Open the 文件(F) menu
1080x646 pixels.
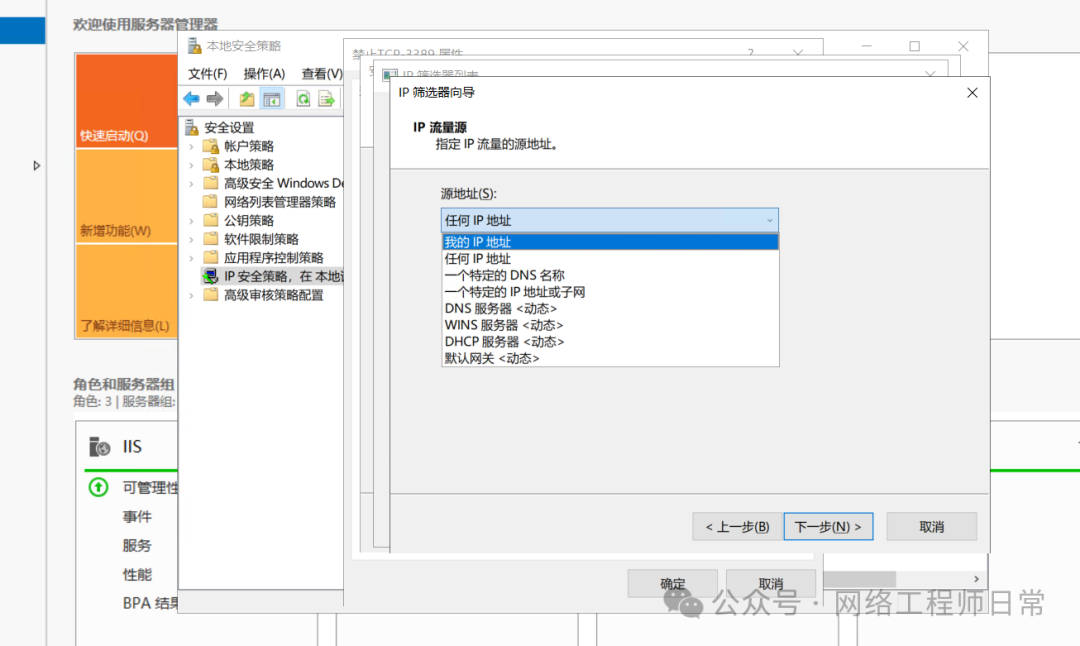click(x=207, y=73)
